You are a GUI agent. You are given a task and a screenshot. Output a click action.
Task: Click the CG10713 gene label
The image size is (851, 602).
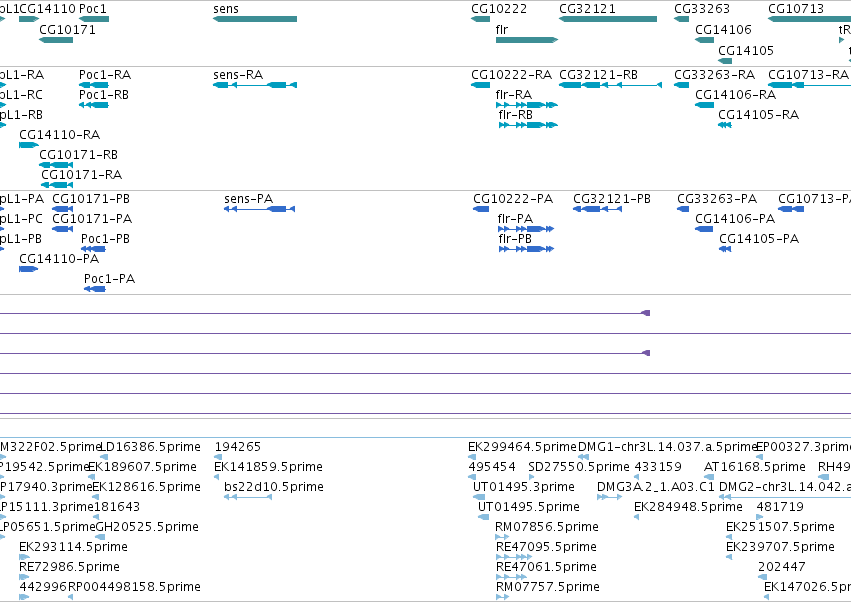796,9
